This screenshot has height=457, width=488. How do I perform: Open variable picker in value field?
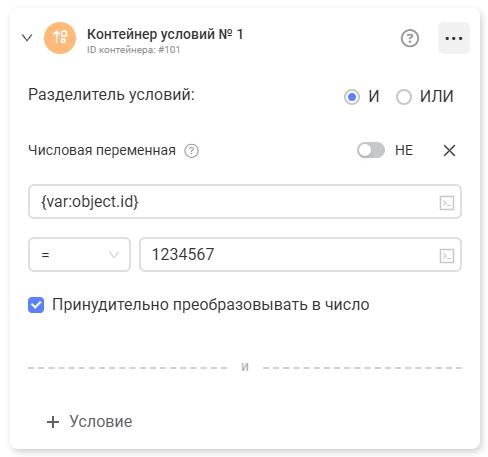(x=447, y=256)
